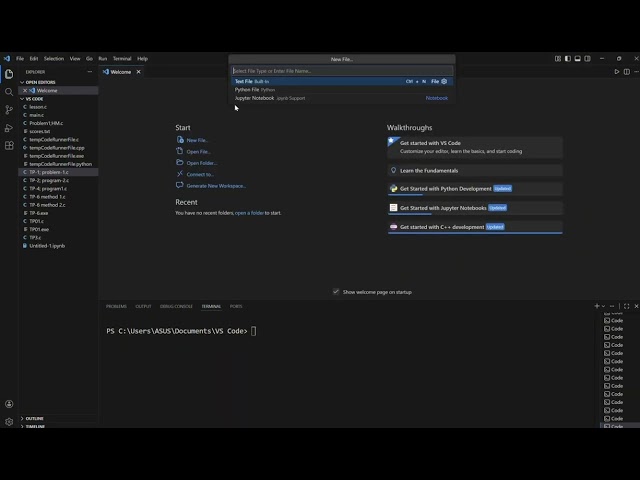Open the Extensions view
The image size is (640, 480).
[9, 146]
